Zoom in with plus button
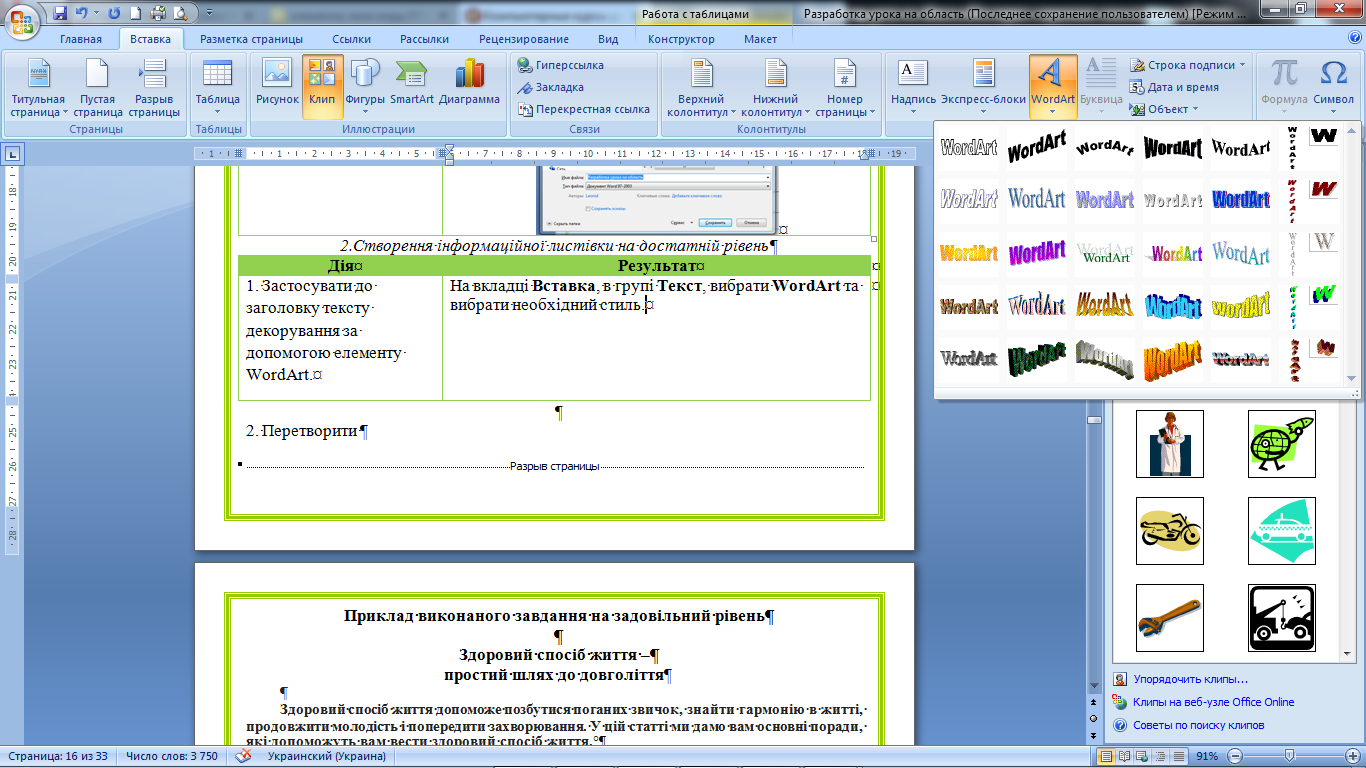Viewport: 1366px width, 768px height. click(x=1351, y=756)
